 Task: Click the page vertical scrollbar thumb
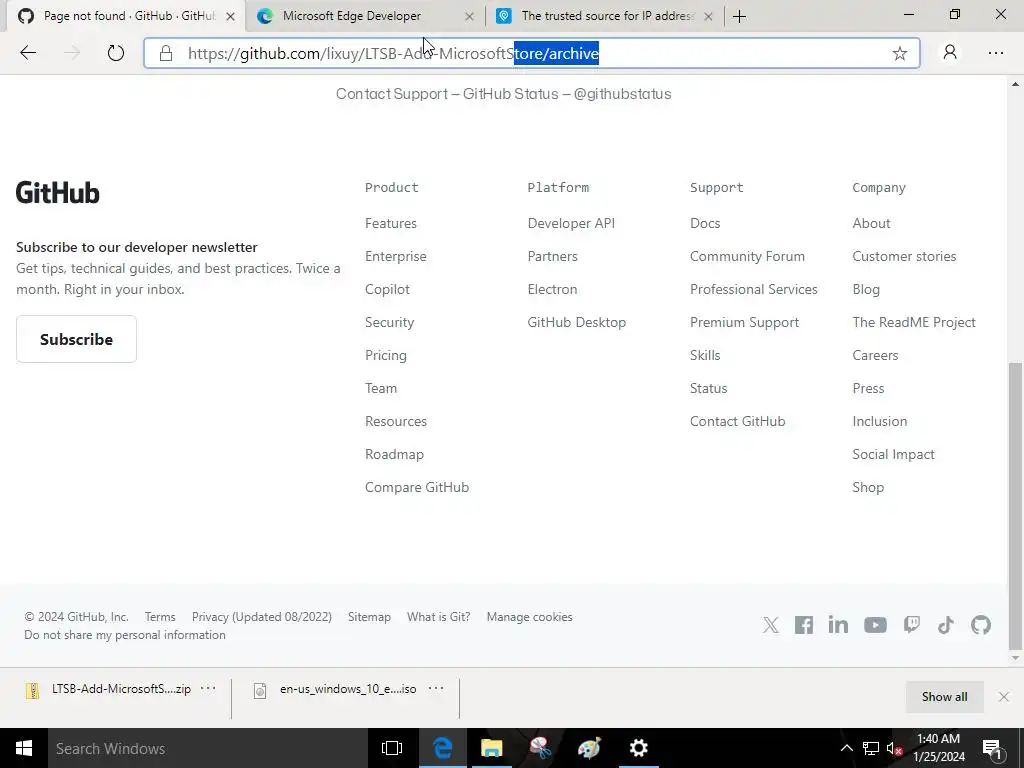pos(1016,505)
